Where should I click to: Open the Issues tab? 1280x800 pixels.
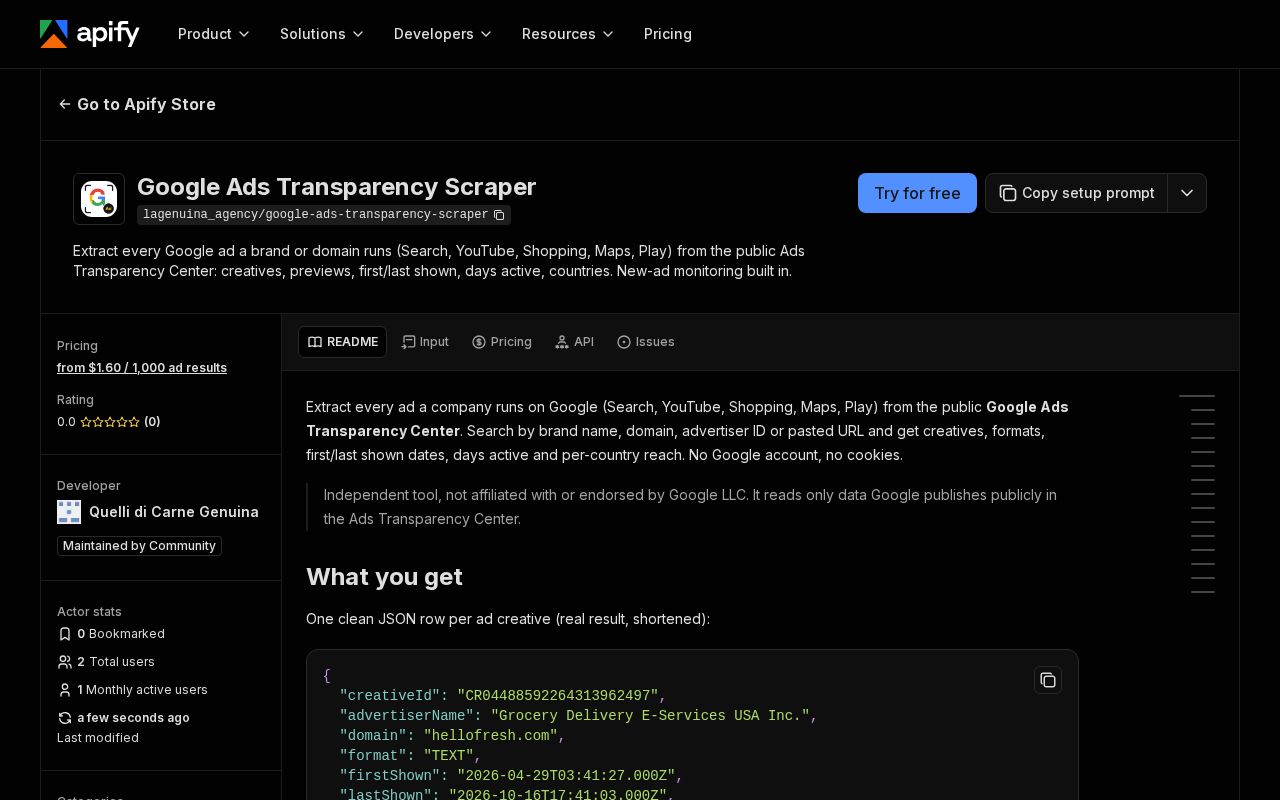646,342
